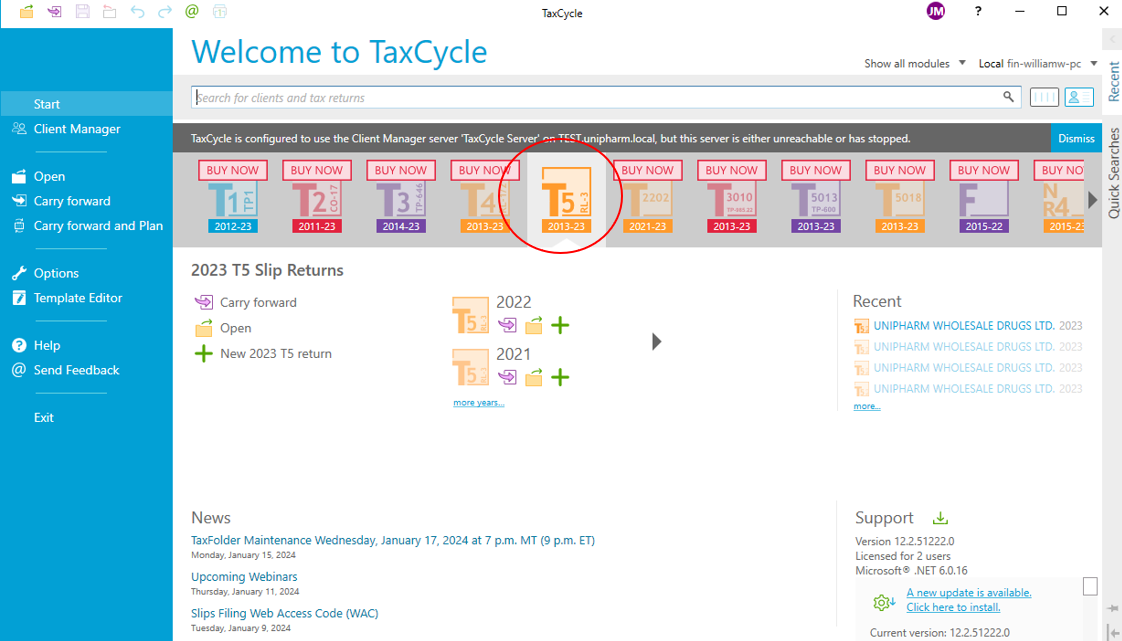Dismiss the Client Manager server warning
Screen dimensions: 1122x641
click(1076, 138)
